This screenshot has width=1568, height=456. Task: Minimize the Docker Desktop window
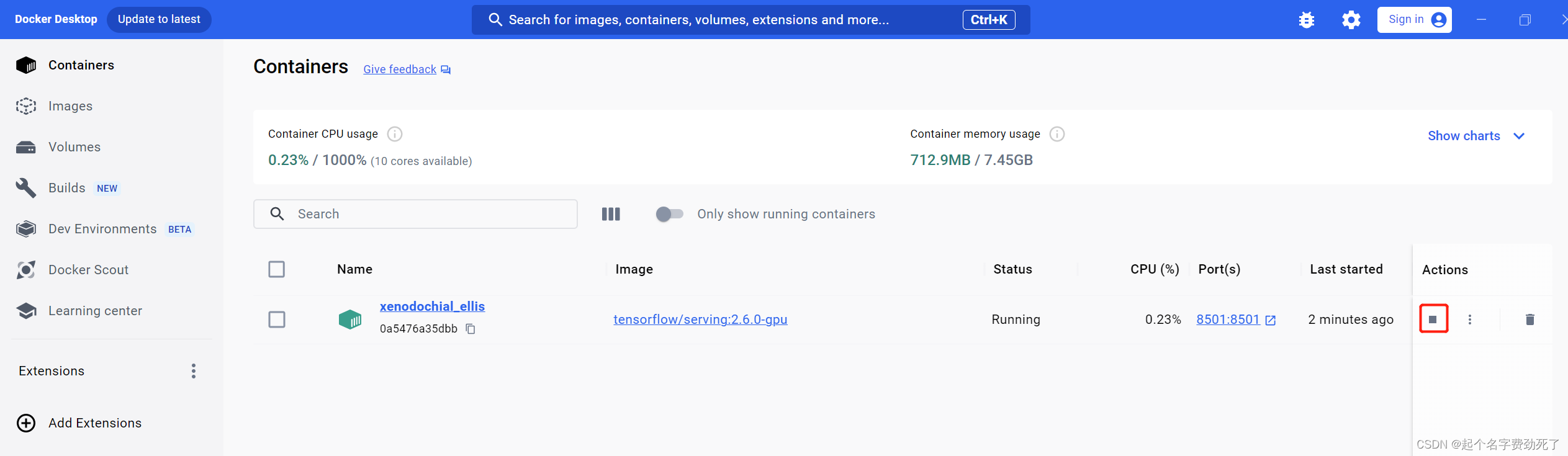(x=1482, y=20)
